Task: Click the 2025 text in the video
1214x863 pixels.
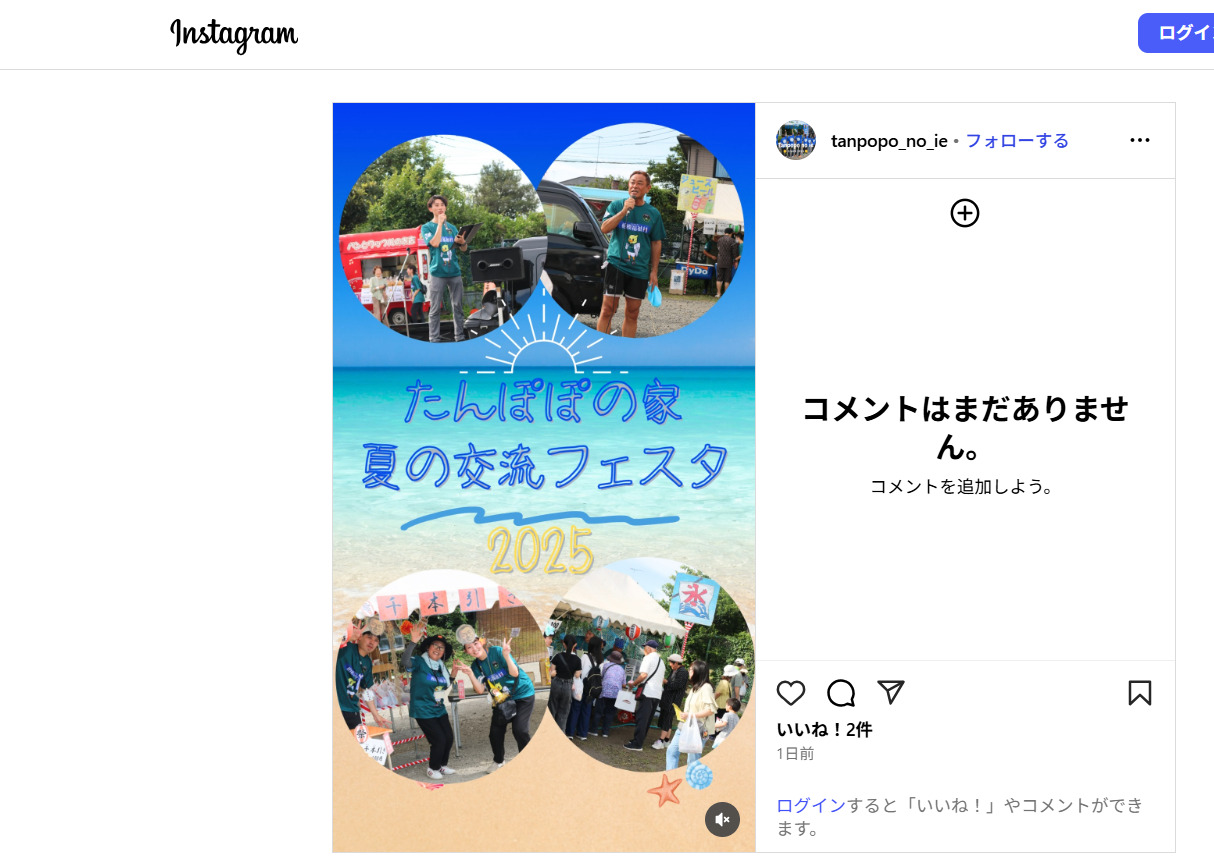Action: click(541, 551)
